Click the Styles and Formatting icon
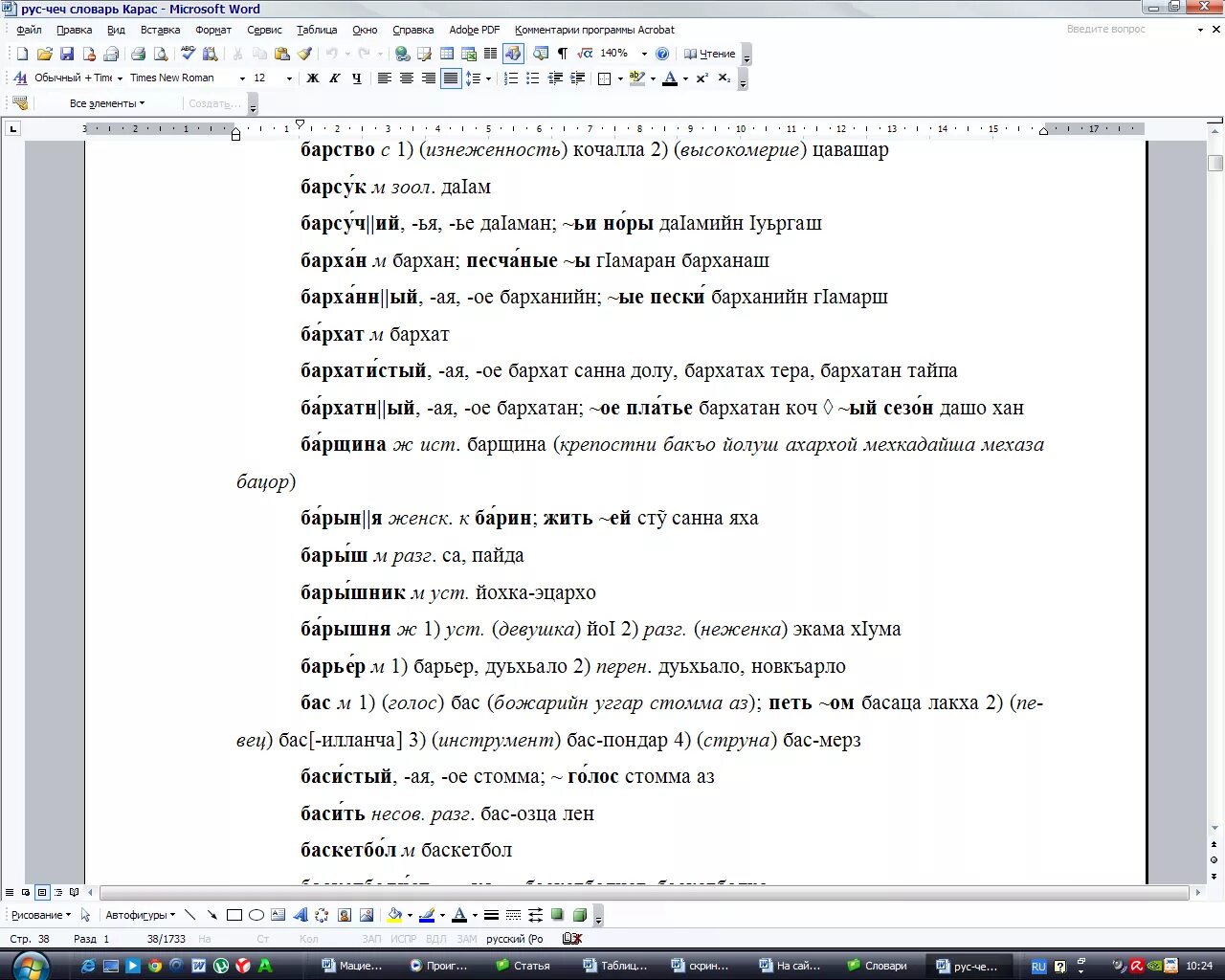 20,78
